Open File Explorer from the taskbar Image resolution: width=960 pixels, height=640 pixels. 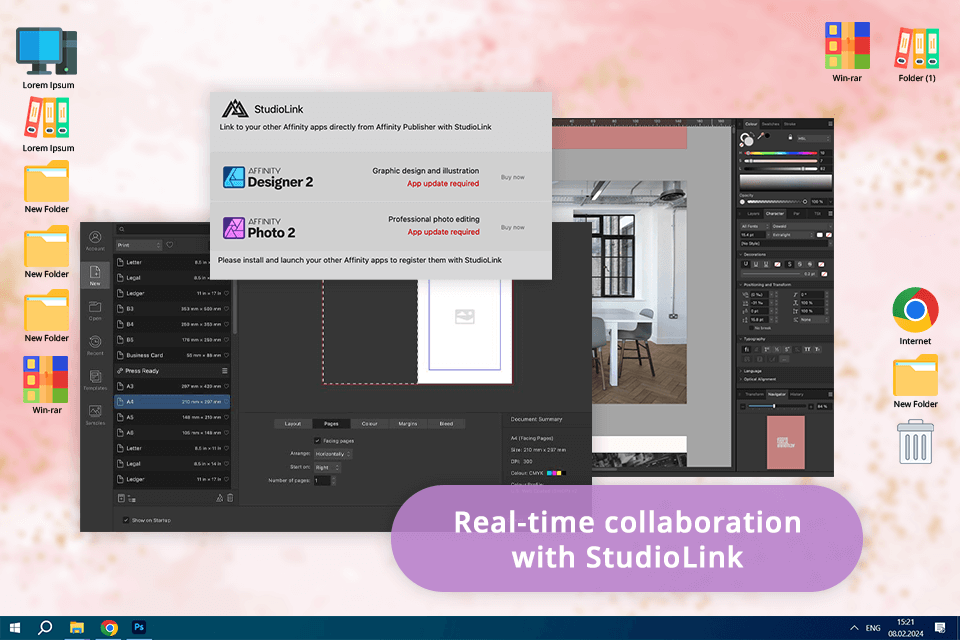(x=77, y=627)
